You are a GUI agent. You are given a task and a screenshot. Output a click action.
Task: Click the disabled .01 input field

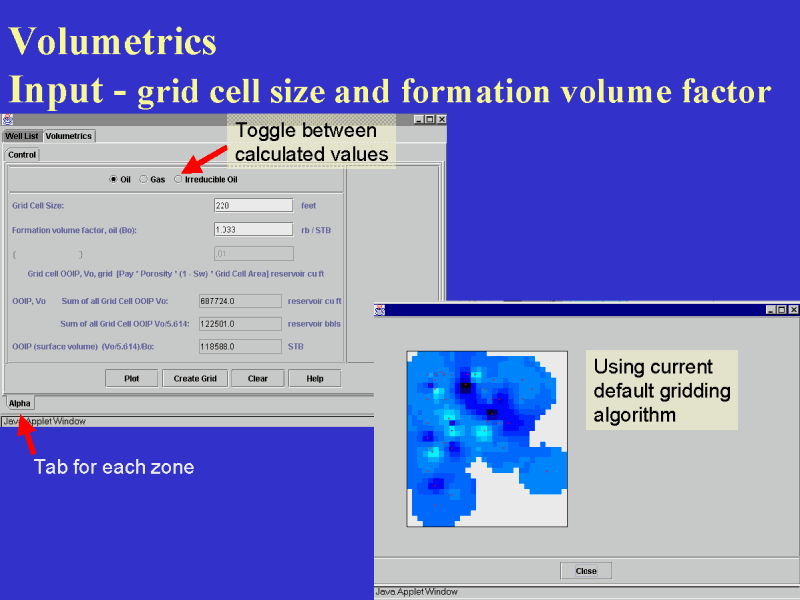pos(254,254)
